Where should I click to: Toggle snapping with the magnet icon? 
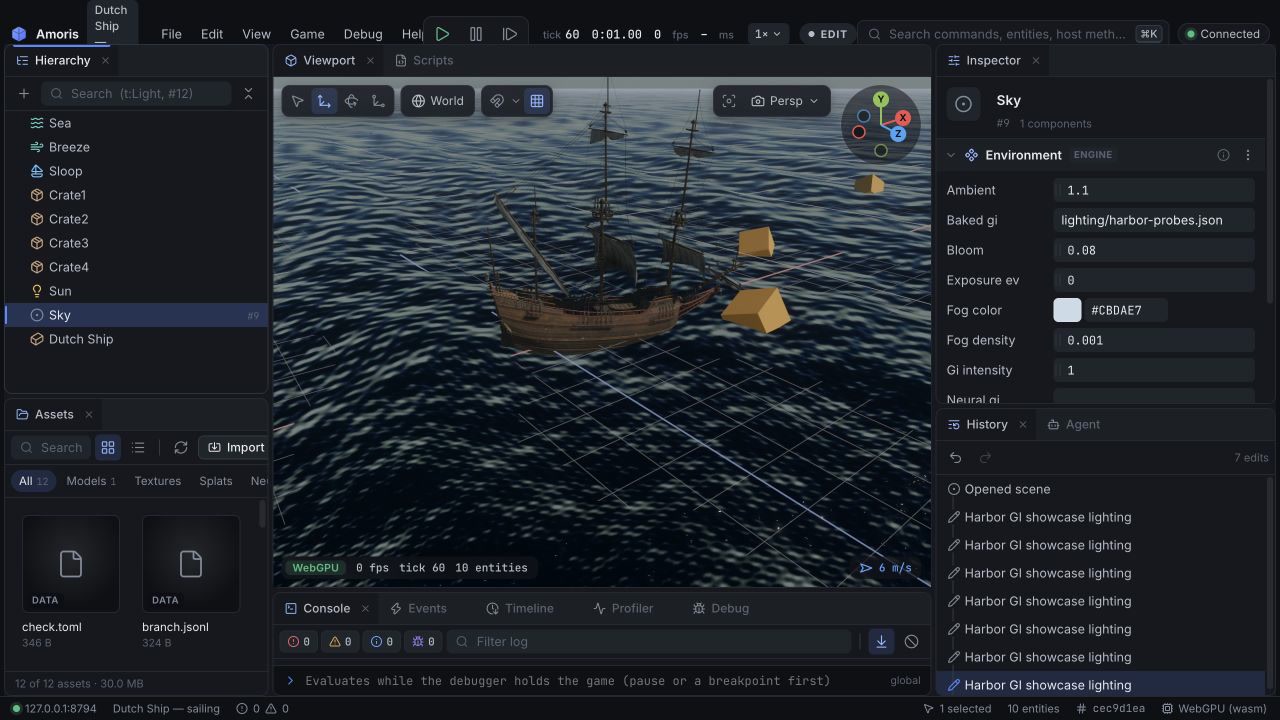click(x=497, y=101)
